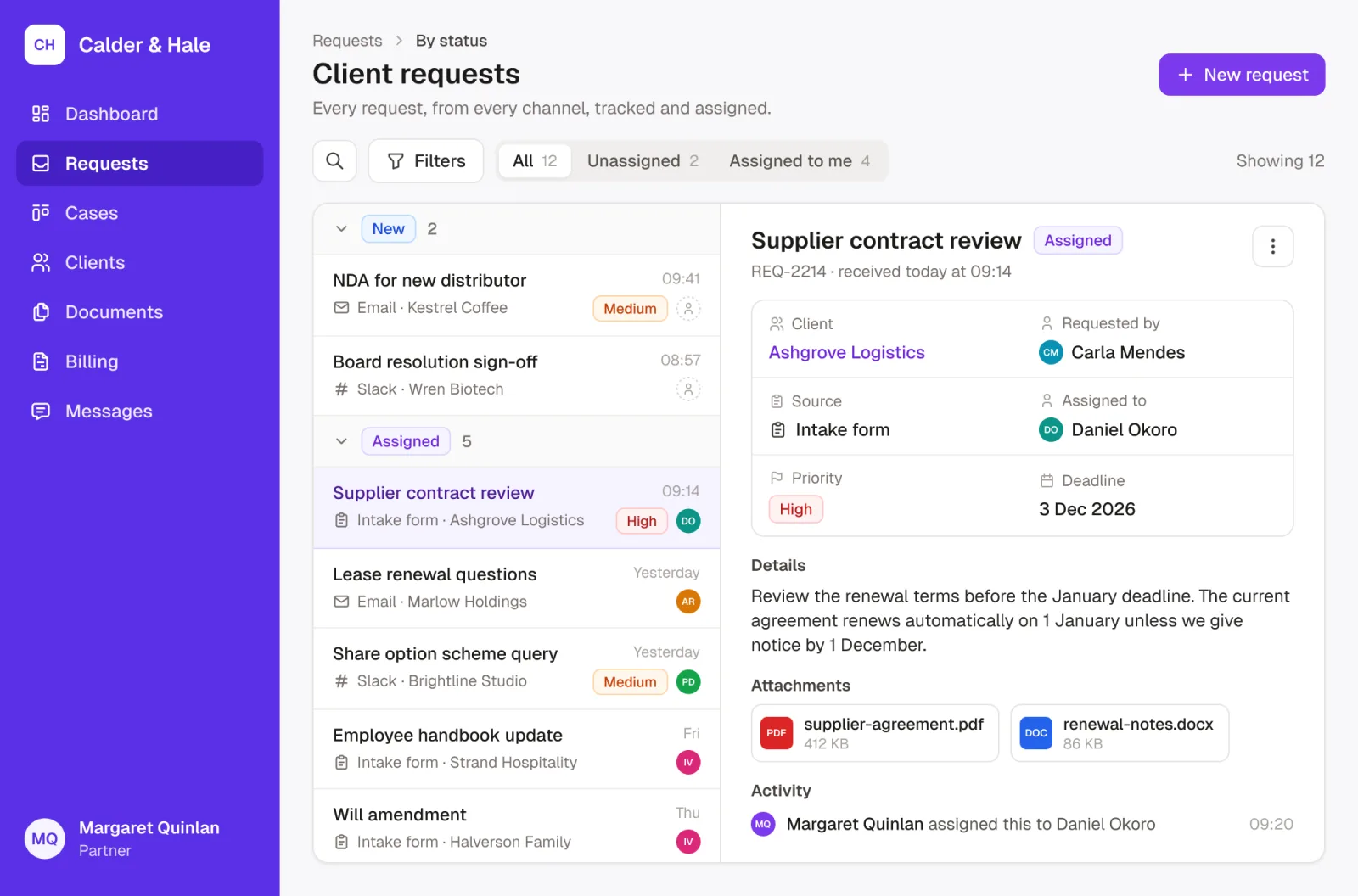This screenshot has width=1358, height=896.
Task: Click the By status breadcrumb
Action: pyautogui.click(x=452, y=41)
